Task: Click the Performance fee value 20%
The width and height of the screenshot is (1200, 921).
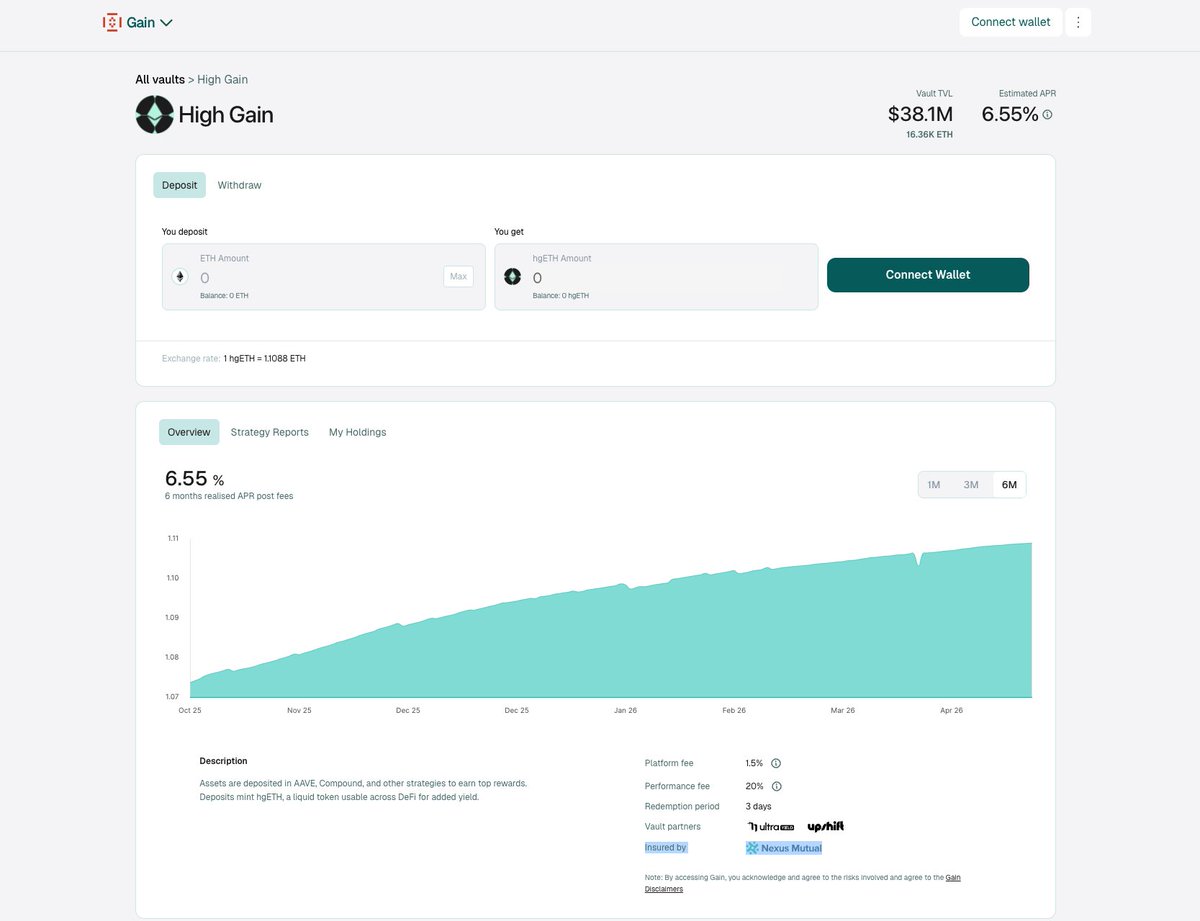Action: pyautogui.click(x=754, y=786)
